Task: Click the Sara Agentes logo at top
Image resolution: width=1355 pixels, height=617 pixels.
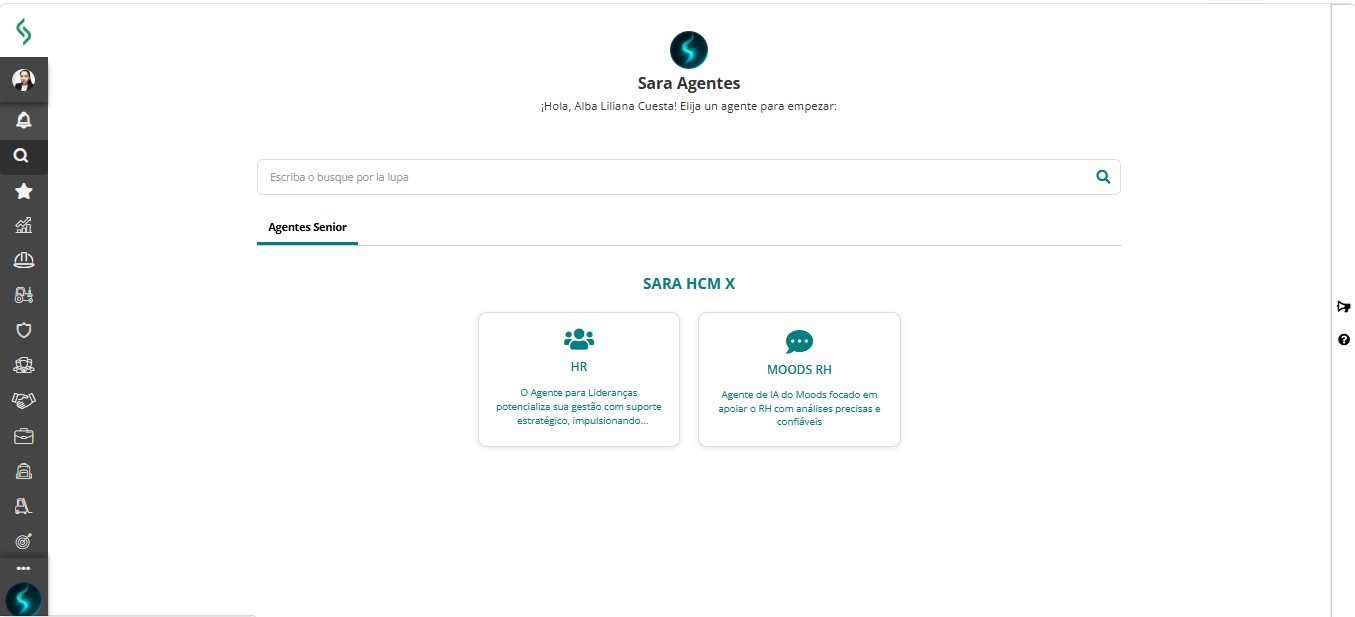Action: pyautogui.click(x=689, y=50)
